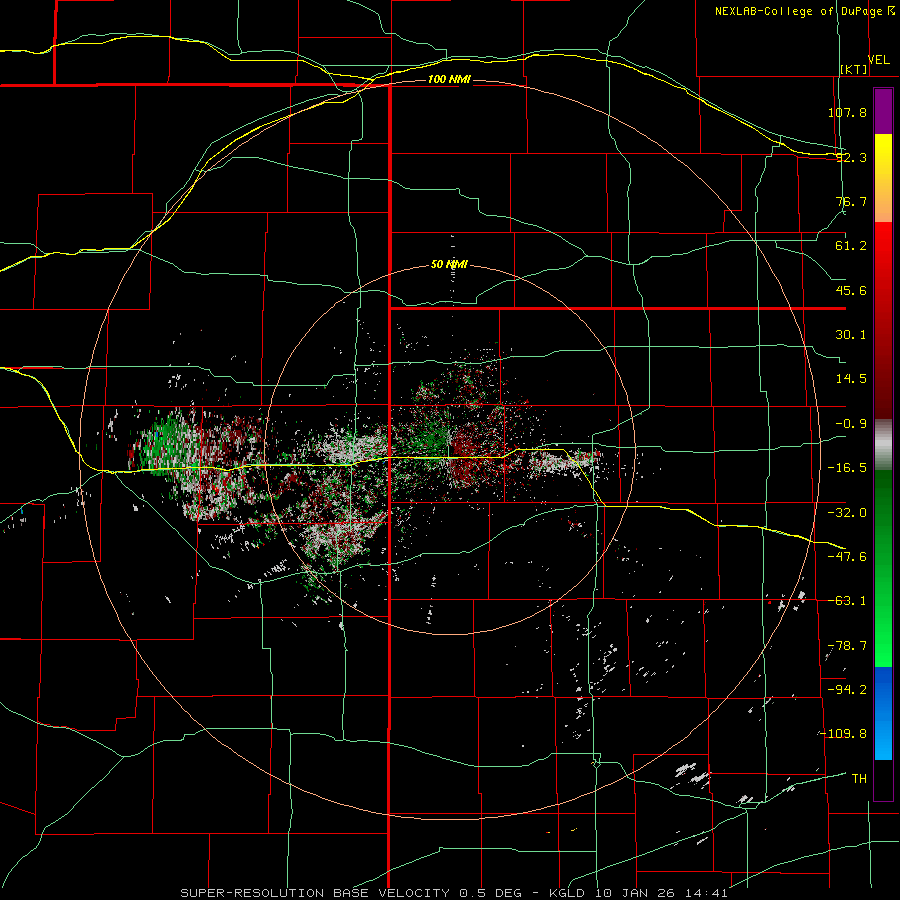Select the -47.6 scale value
Viewport: 900px width, 900px height.
[847, 557]
